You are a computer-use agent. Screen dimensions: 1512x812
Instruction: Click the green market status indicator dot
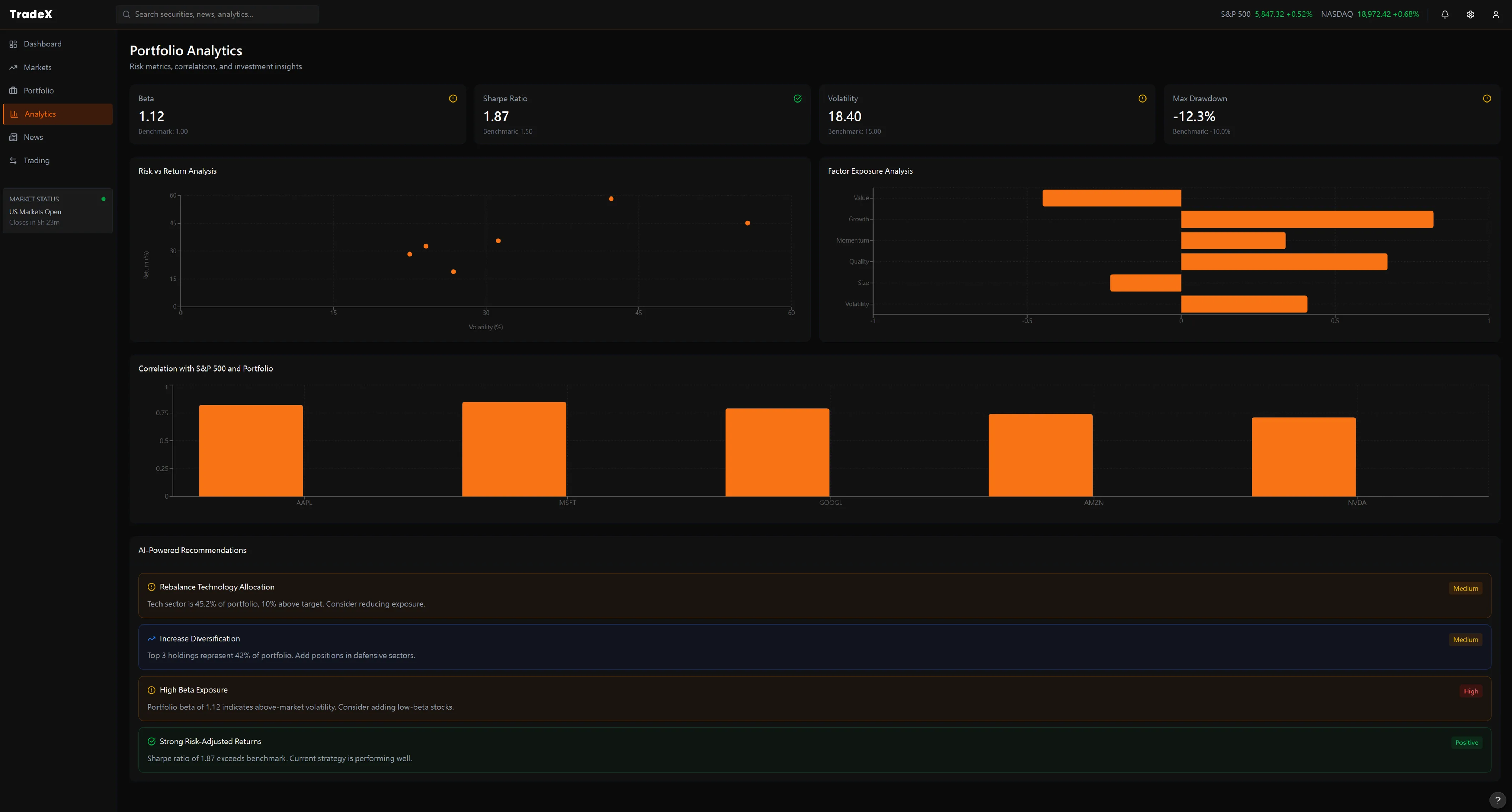(103, 199)
